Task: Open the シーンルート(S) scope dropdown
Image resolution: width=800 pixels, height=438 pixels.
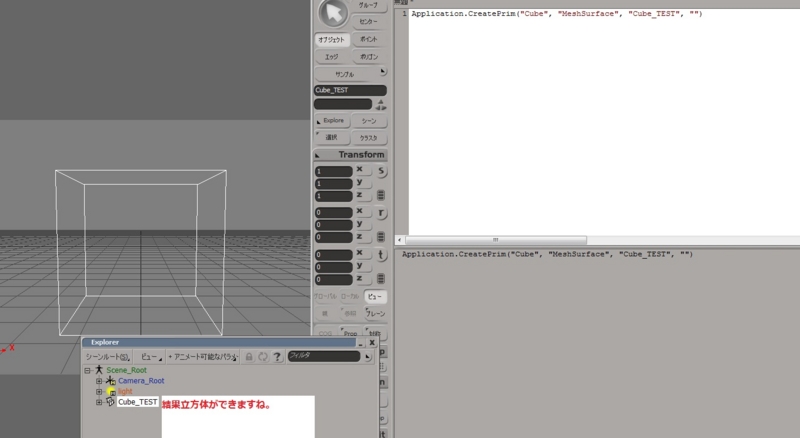Action: [x=108, y=357]
